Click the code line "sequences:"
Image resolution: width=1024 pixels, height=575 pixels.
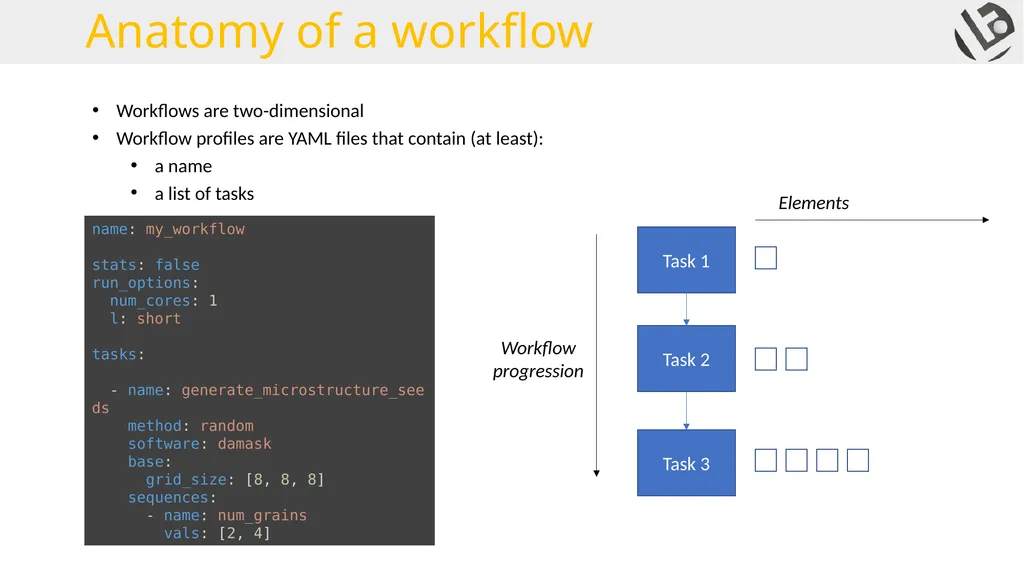(172, 497)
